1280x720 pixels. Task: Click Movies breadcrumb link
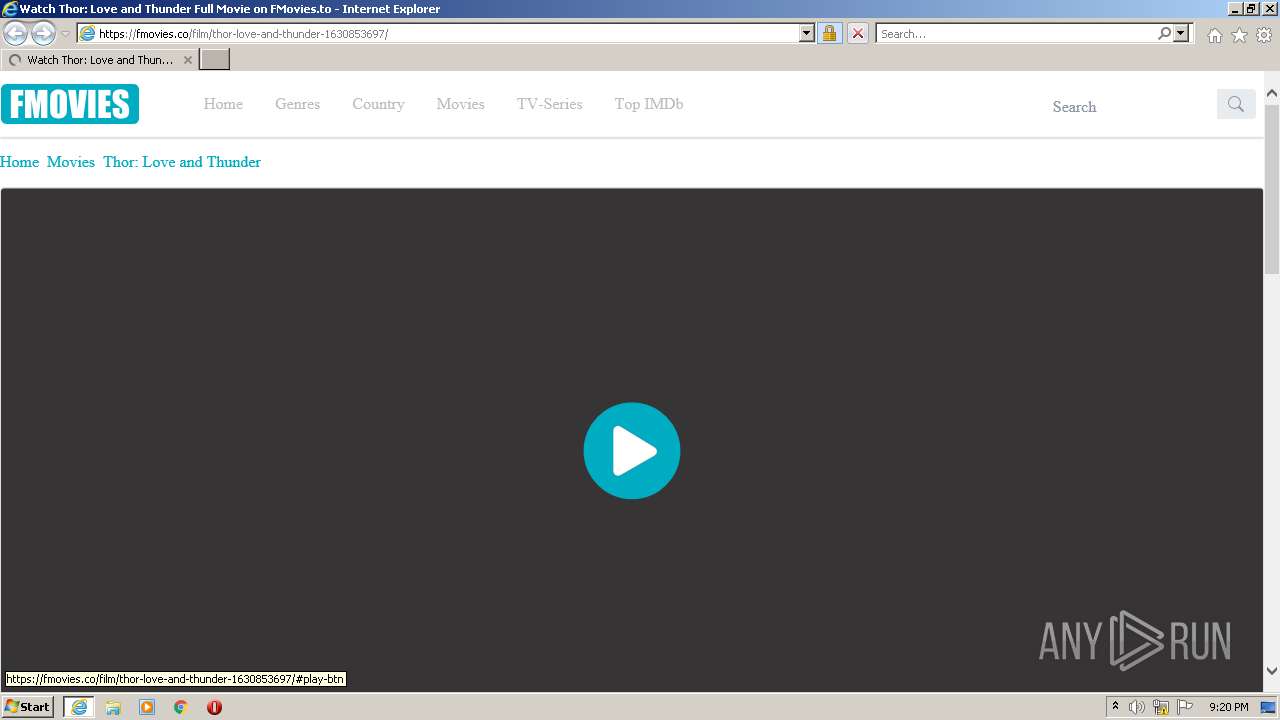pyautogui.click(x=71, y=162)
